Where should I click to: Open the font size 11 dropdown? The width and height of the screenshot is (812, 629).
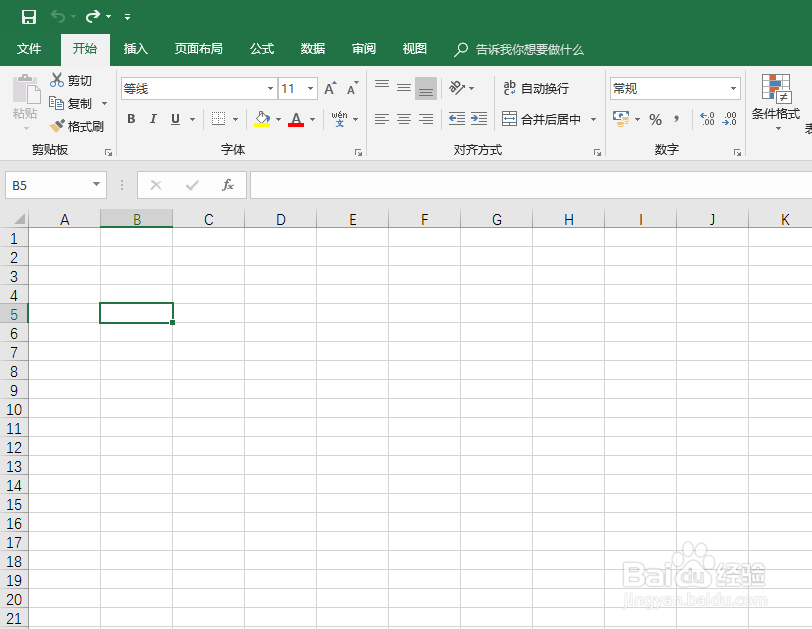(310, 89)
